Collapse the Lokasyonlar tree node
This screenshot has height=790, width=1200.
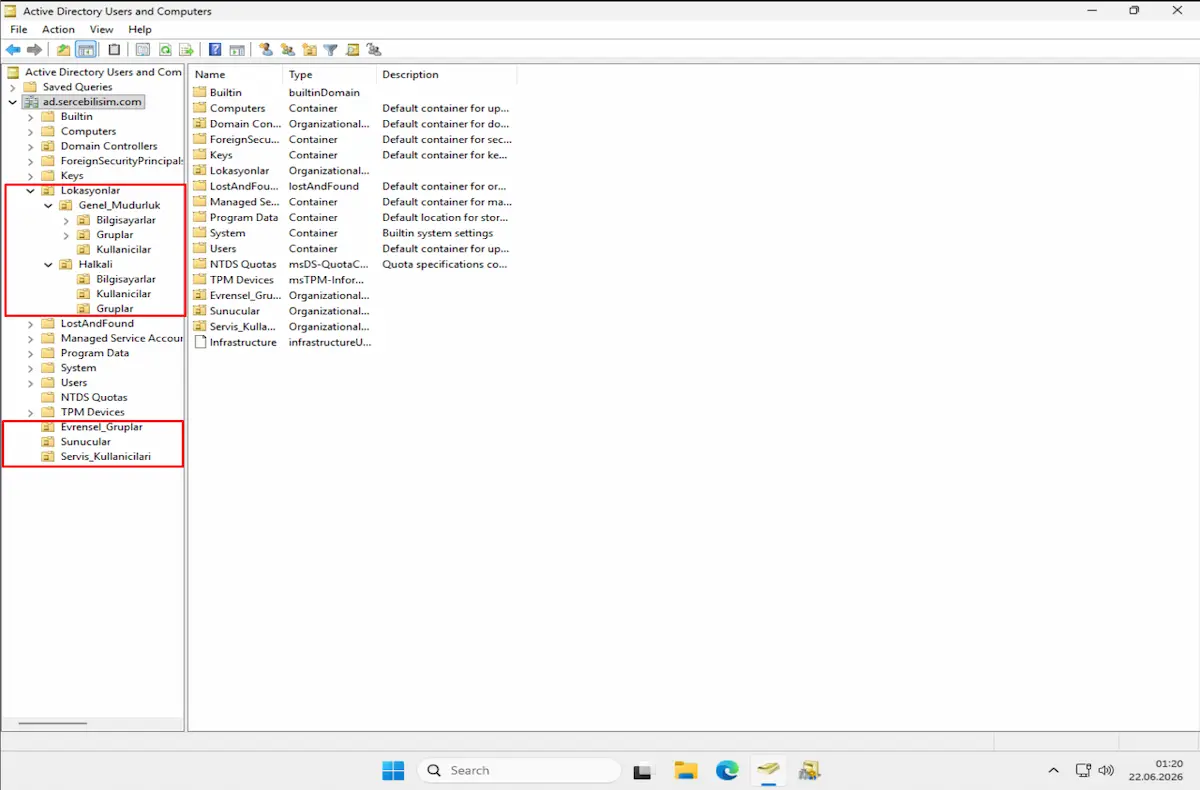(x=30, y=191)
